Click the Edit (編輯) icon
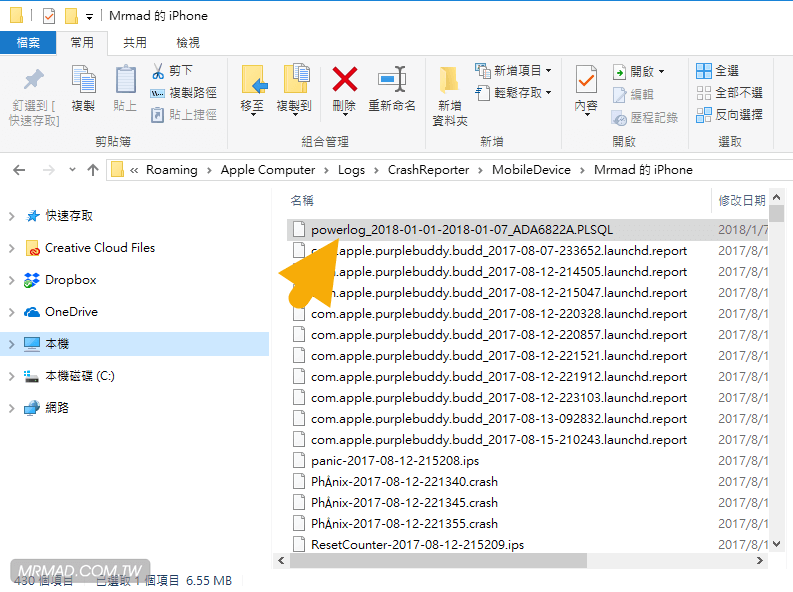 pyautogui.click(x=620, y=95)
